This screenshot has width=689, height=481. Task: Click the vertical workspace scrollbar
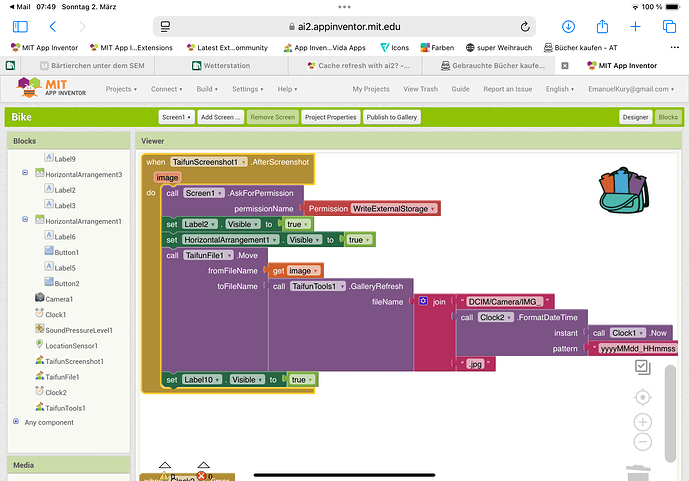coord(670,413)
